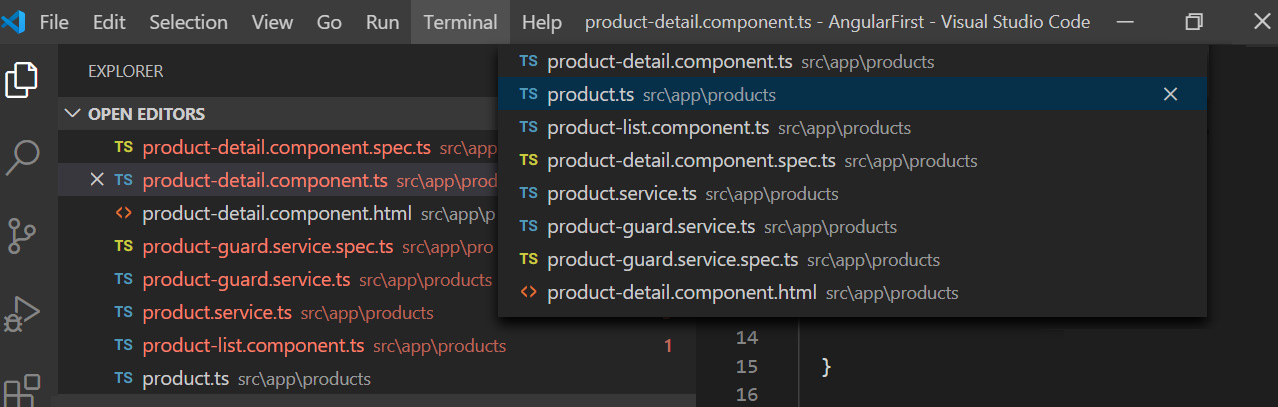Open the Search activity bar icon
1278x407 pixels.
coord(23,158)
